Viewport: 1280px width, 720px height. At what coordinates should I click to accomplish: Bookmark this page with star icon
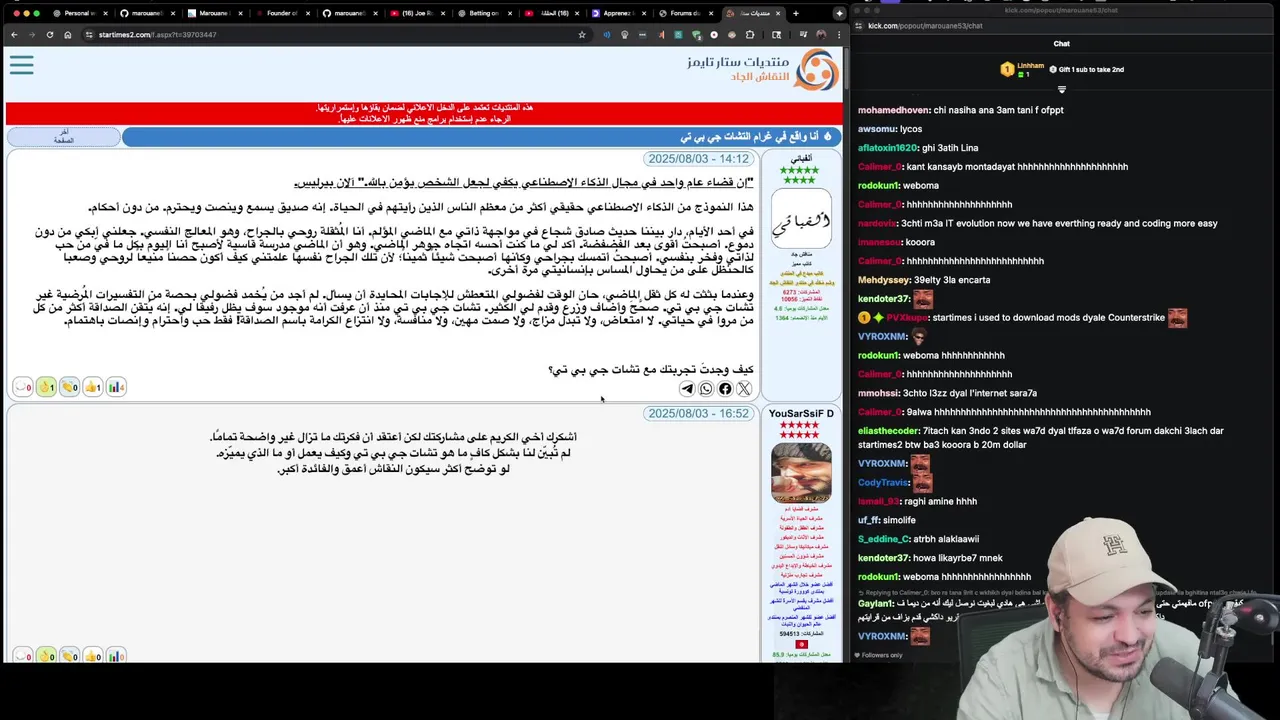pyautogui.click(x=582, y=34)
